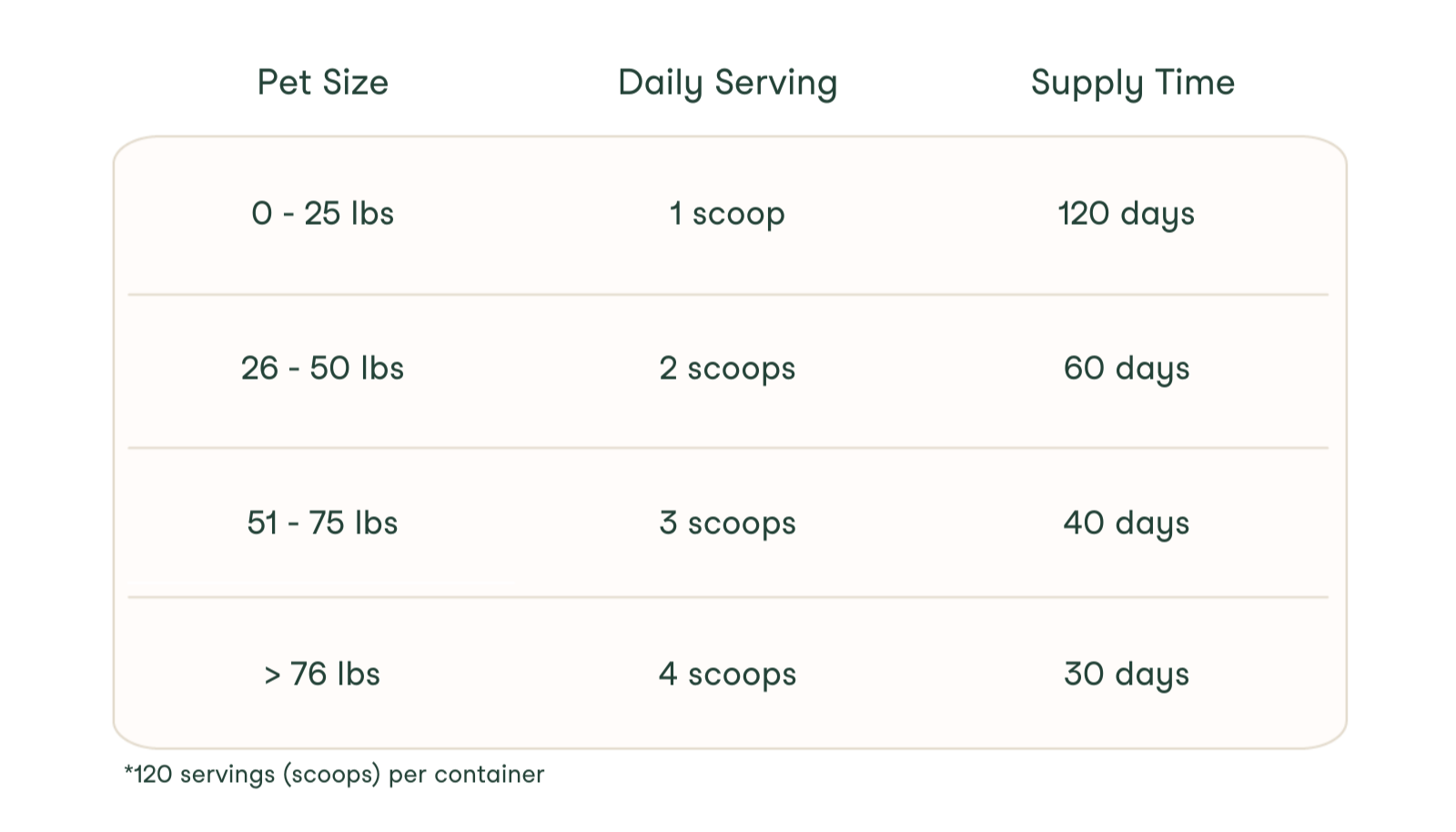Viewport: 1456px width, 832px height.
Task: Click the word "container" in the footnote
Action: [x=489, y=775]
